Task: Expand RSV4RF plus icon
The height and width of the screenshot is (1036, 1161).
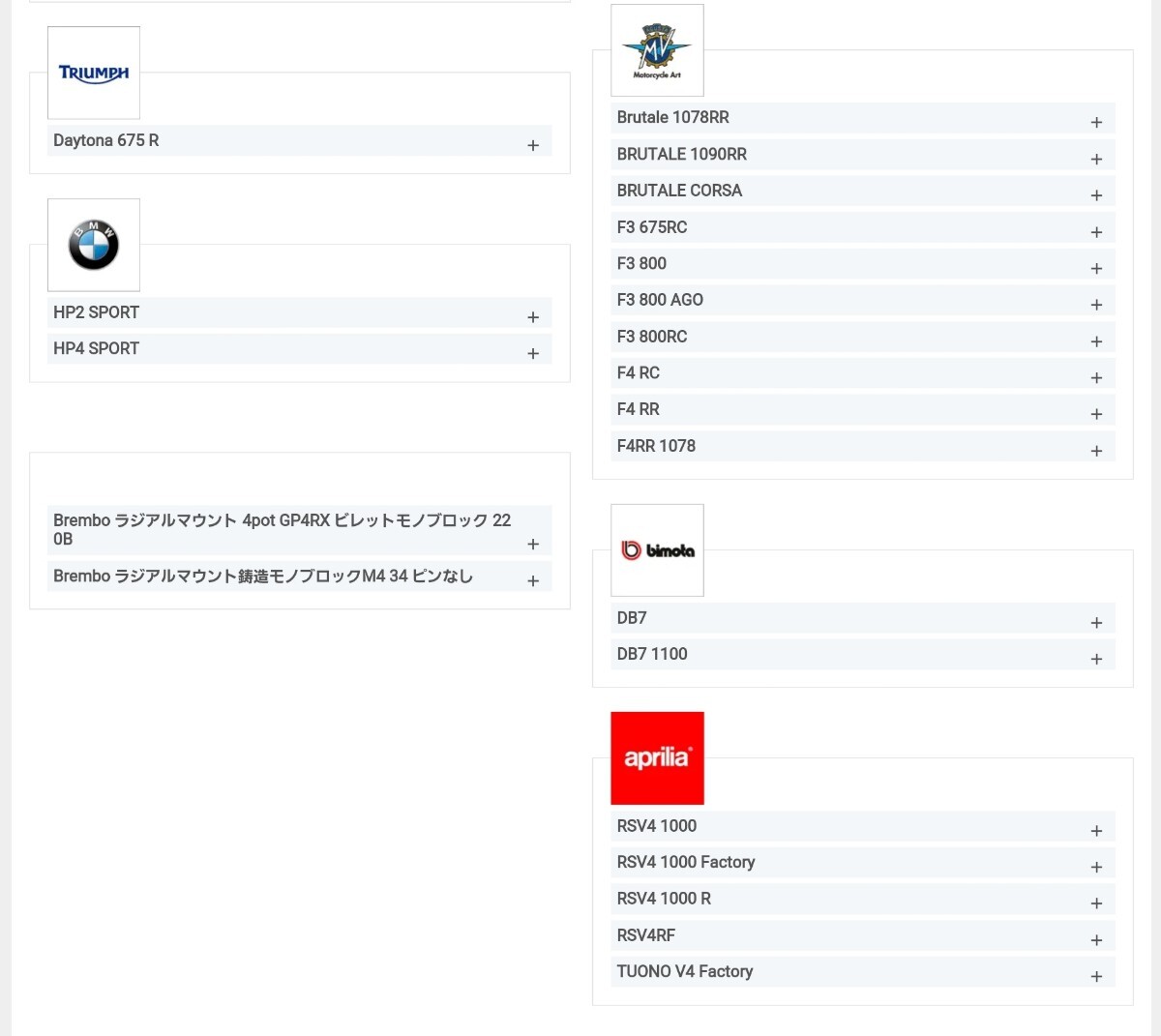Action: pyautogui.click(x=1096, y=940)
